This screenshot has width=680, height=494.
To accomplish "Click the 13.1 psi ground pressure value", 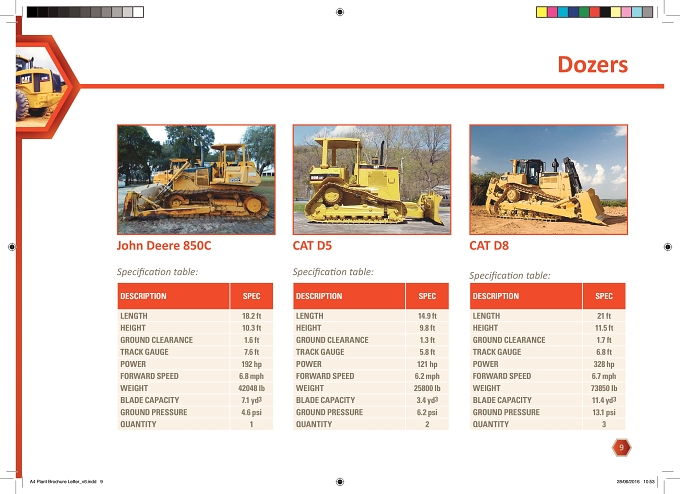I will 604,412.
